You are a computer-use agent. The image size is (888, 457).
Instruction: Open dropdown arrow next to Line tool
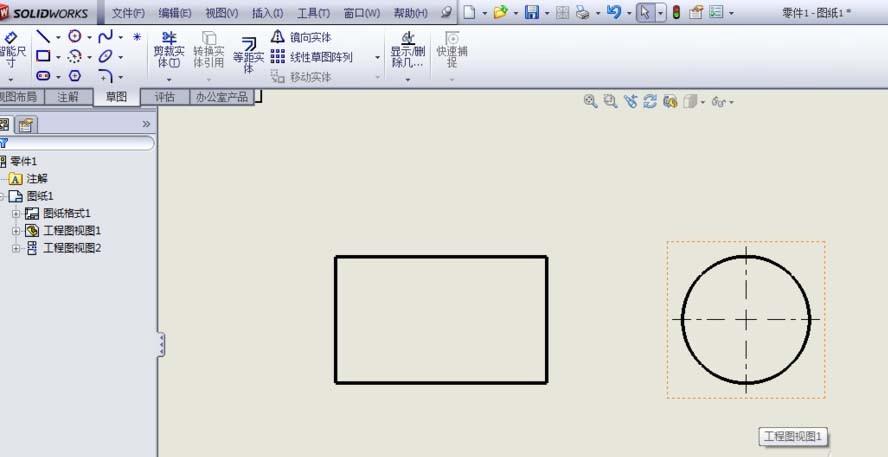(58, 38)
